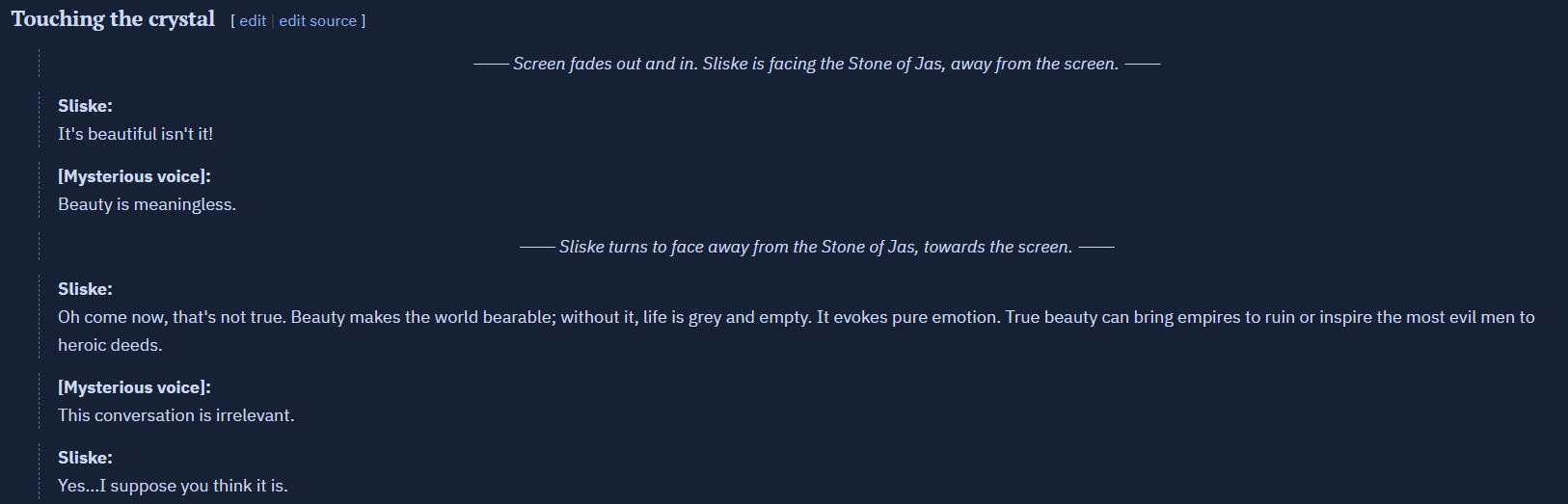Select the line 'This conversation is irrelevant.'

click(x=176, y=415)
